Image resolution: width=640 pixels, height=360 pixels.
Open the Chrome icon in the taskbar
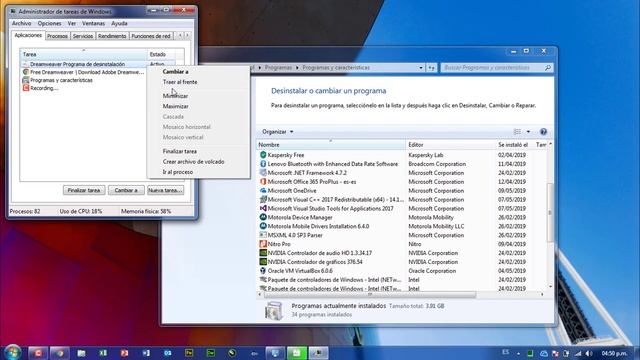point(60,353)
